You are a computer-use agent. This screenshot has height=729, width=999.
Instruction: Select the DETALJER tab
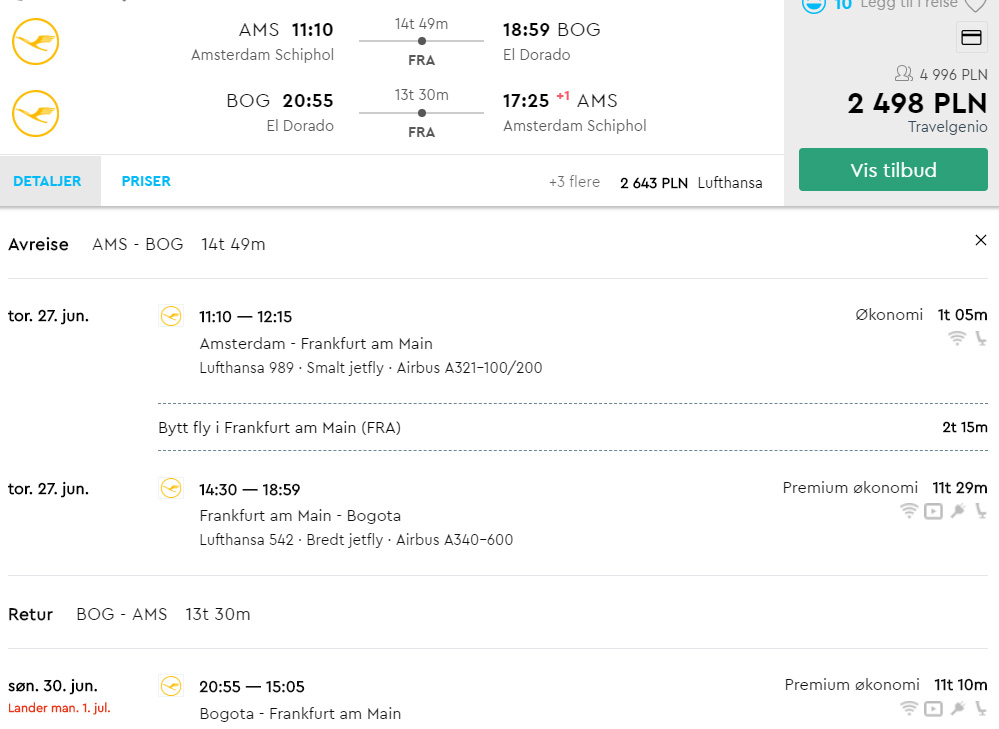click(47, 181)
